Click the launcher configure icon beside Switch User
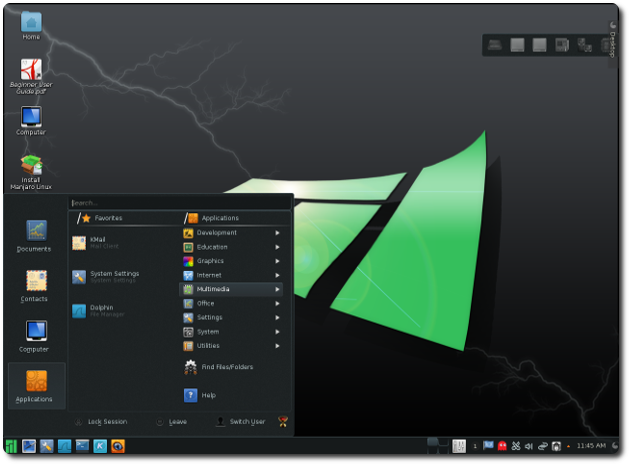This screenshot has height=465, width=630. pyautogui.click(x=283, y=421)
